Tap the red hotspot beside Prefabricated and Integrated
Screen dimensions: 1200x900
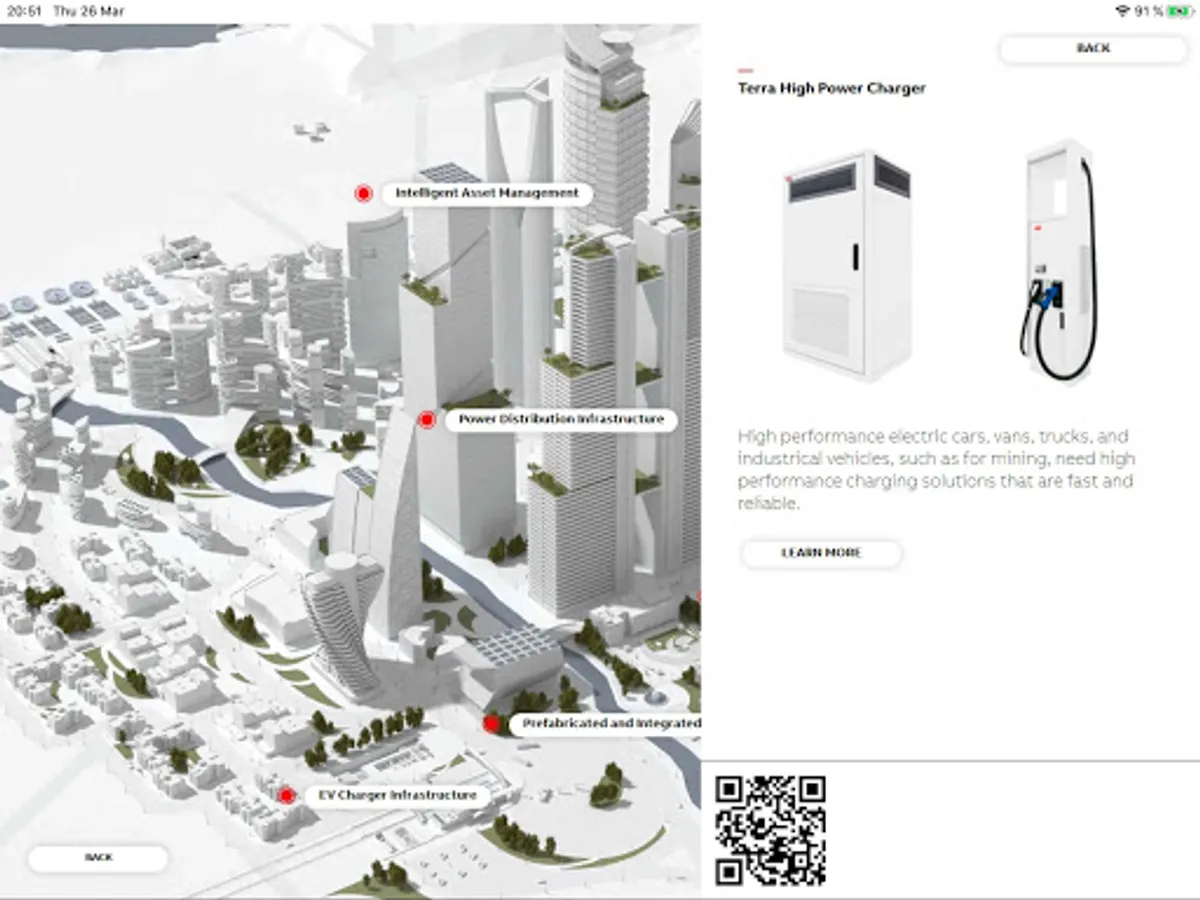[x=491, y=723]
